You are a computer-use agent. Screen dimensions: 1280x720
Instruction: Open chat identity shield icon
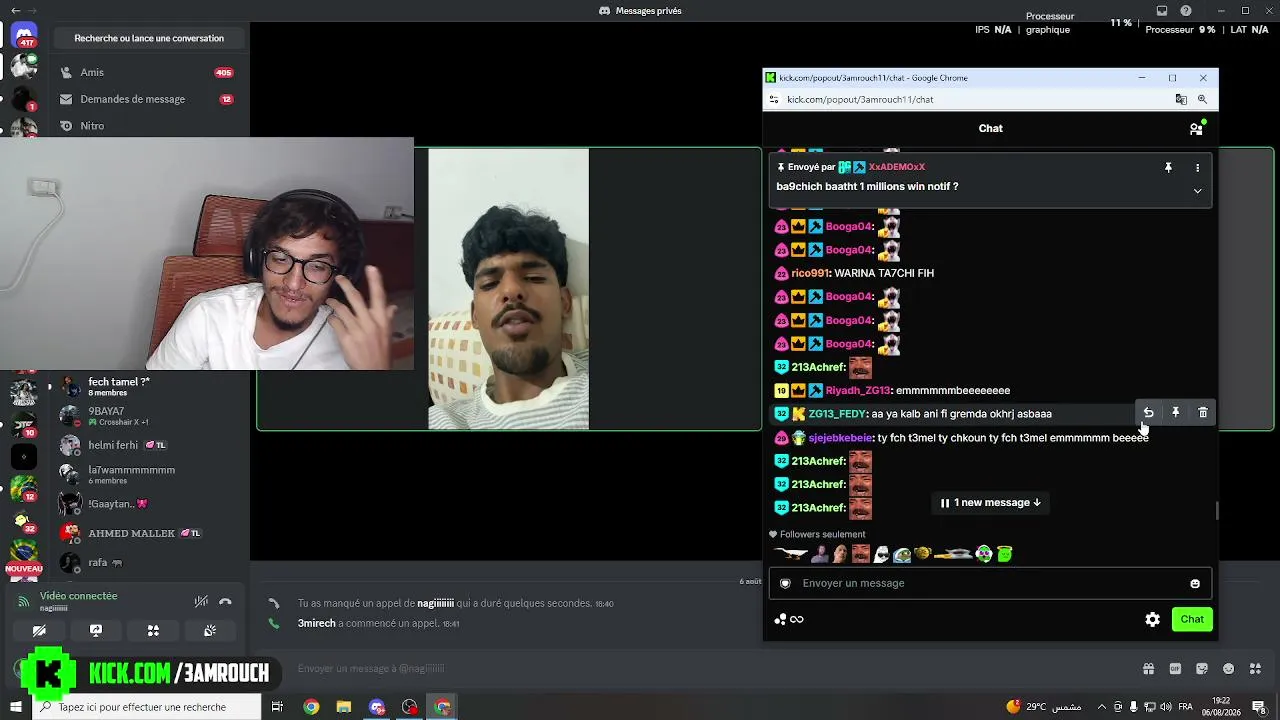[786, 583]
